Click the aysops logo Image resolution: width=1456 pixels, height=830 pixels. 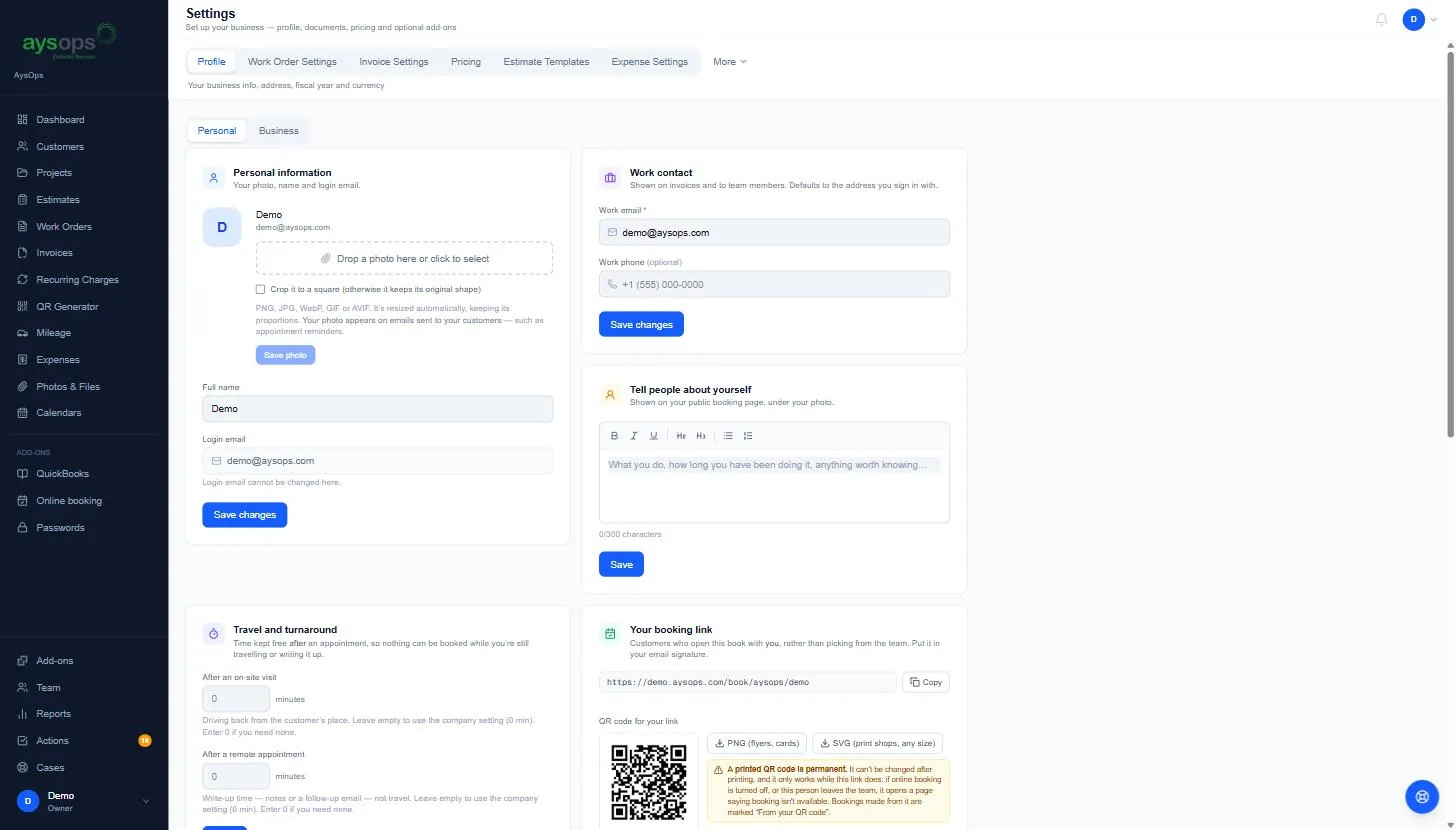click(x=70, y=44)
